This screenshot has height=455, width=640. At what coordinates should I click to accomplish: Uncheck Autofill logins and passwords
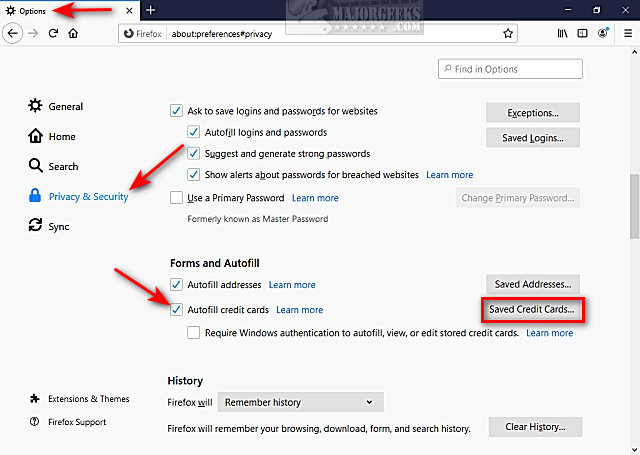(x=193, y=132)
